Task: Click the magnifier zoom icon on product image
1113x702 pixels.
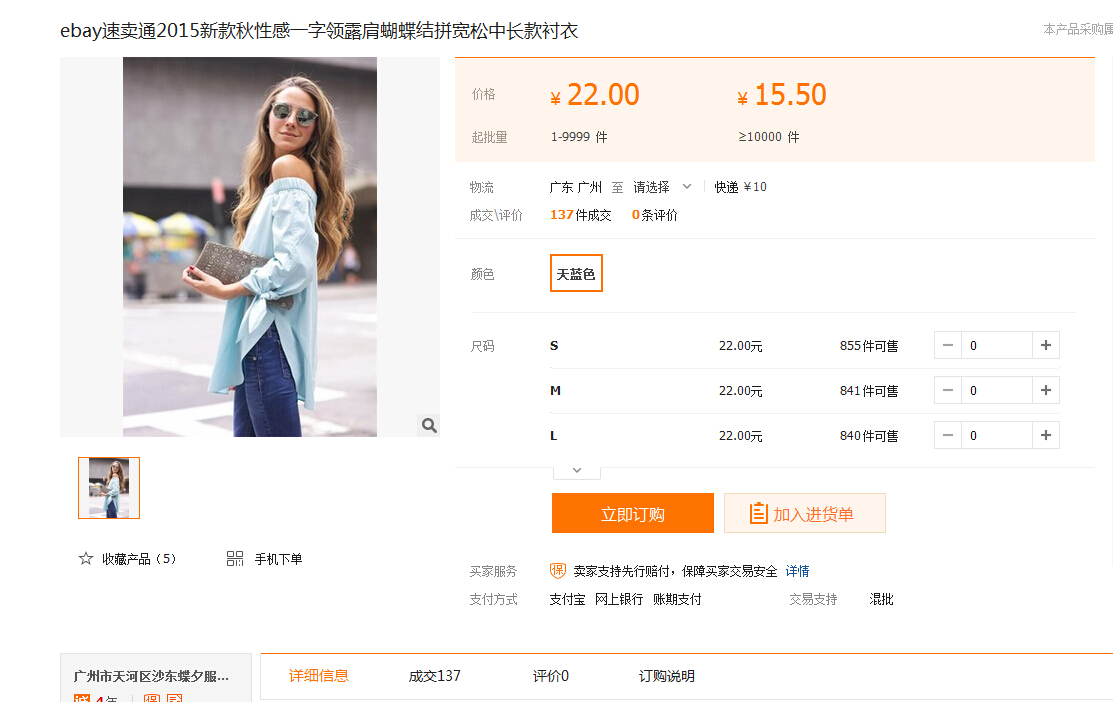Action: click(x=429, y=425)
